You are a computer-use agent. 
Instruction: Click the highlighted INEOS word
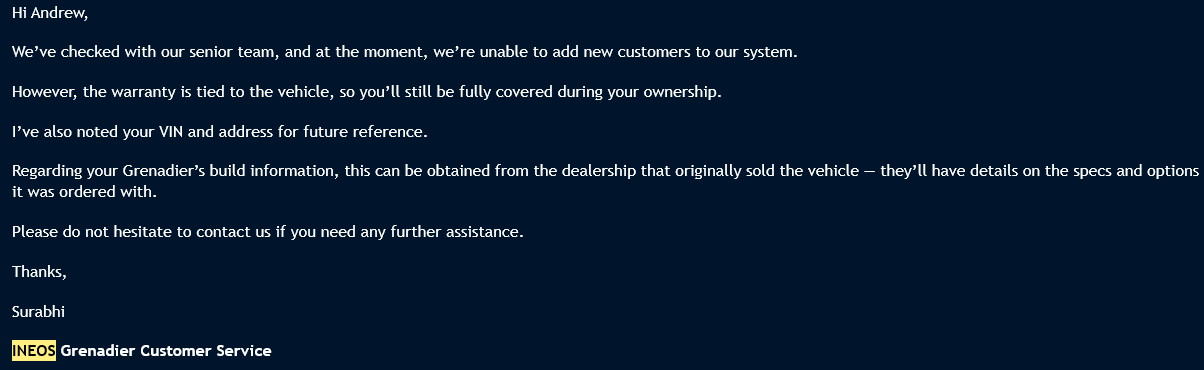click(34, 351)
